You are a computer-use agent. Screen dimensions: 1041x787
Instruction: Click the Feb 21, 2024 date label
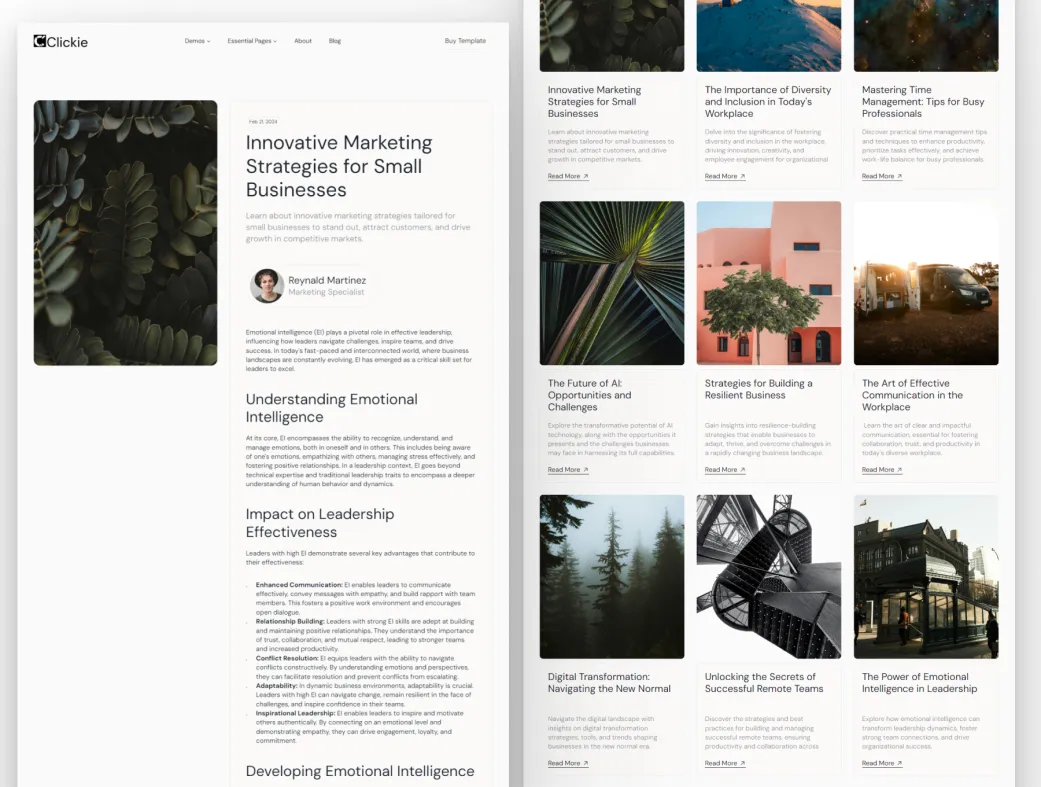(x=263, y=122)
